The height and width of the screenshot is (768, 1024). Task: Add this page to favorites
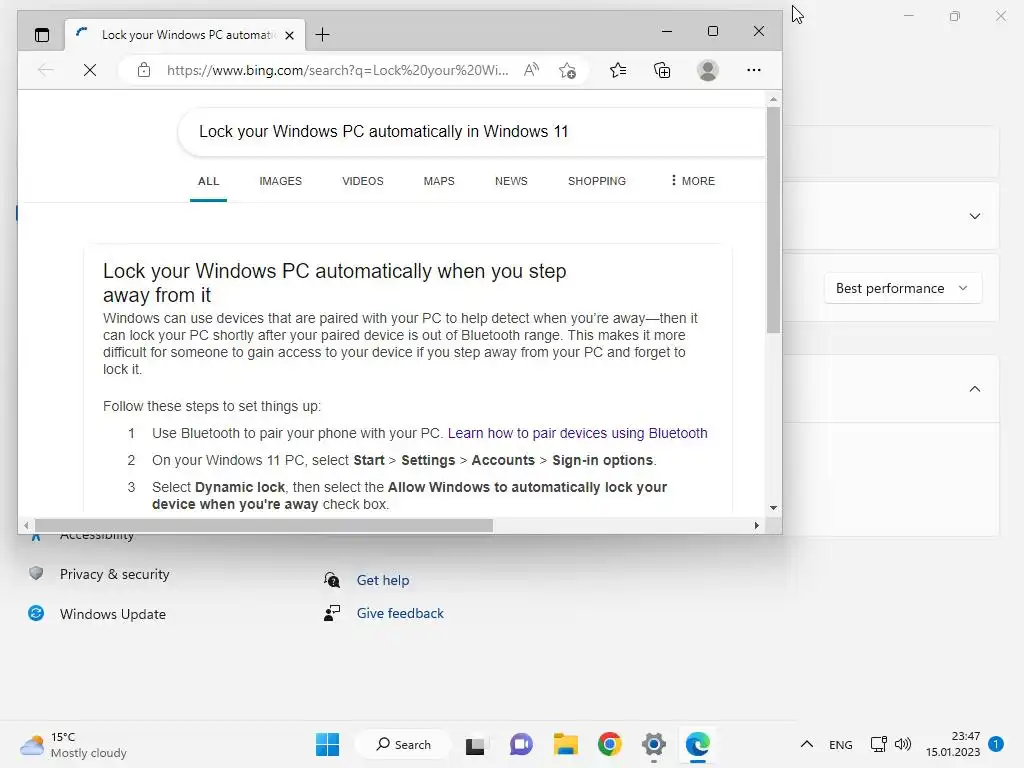pyautogui.click(x=568, y=70)
